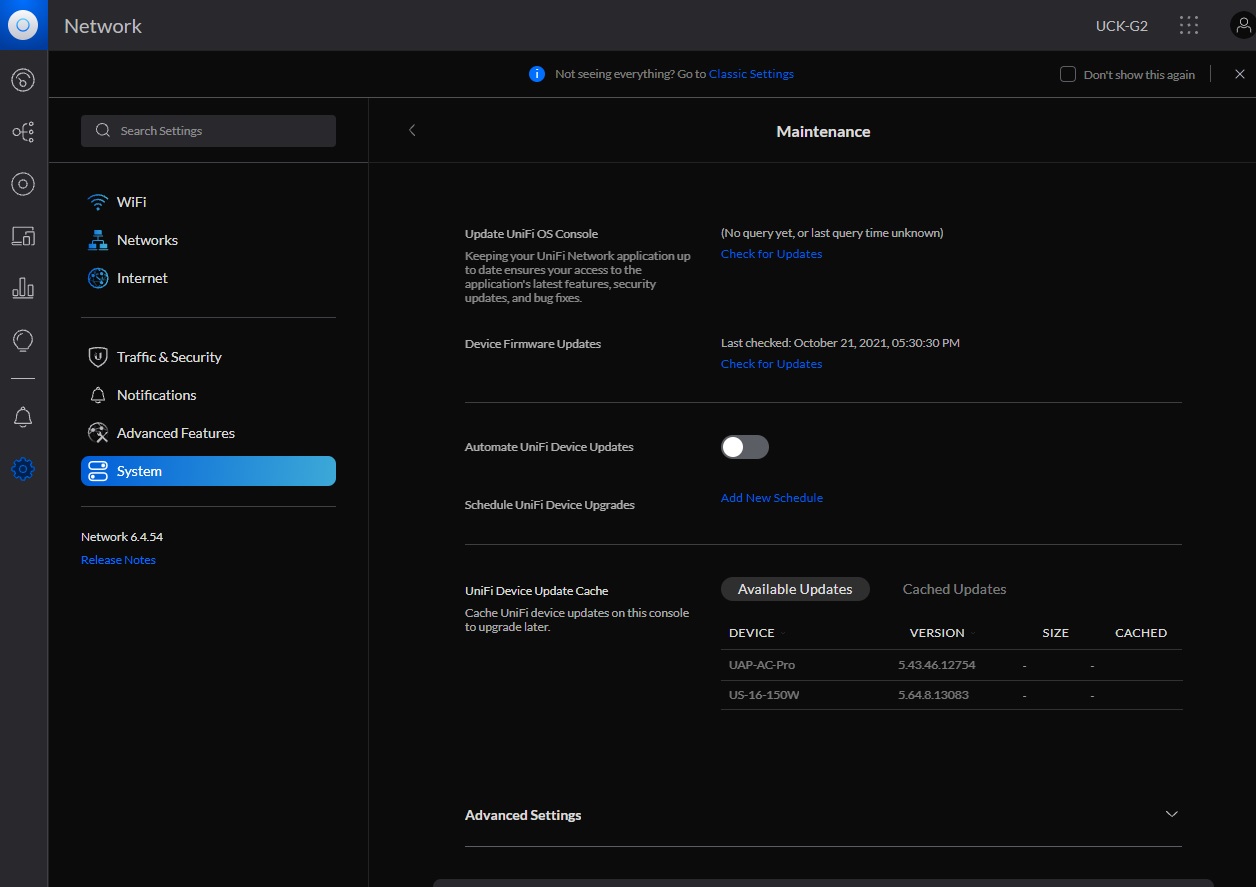The width and height of the screenshot is (1256, 887).
Task: Expand the Advanced Settings section
Action: click(x=823, y=815)
